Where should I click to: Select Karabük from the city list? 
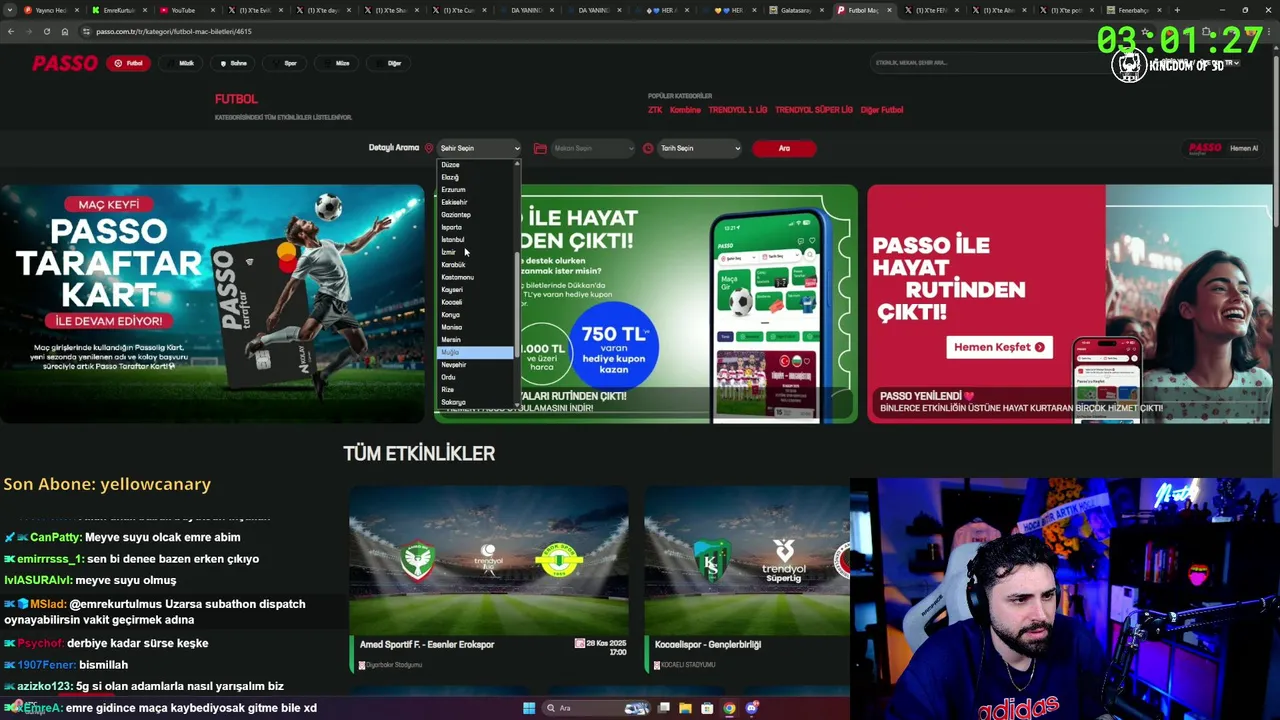(476, 265)
